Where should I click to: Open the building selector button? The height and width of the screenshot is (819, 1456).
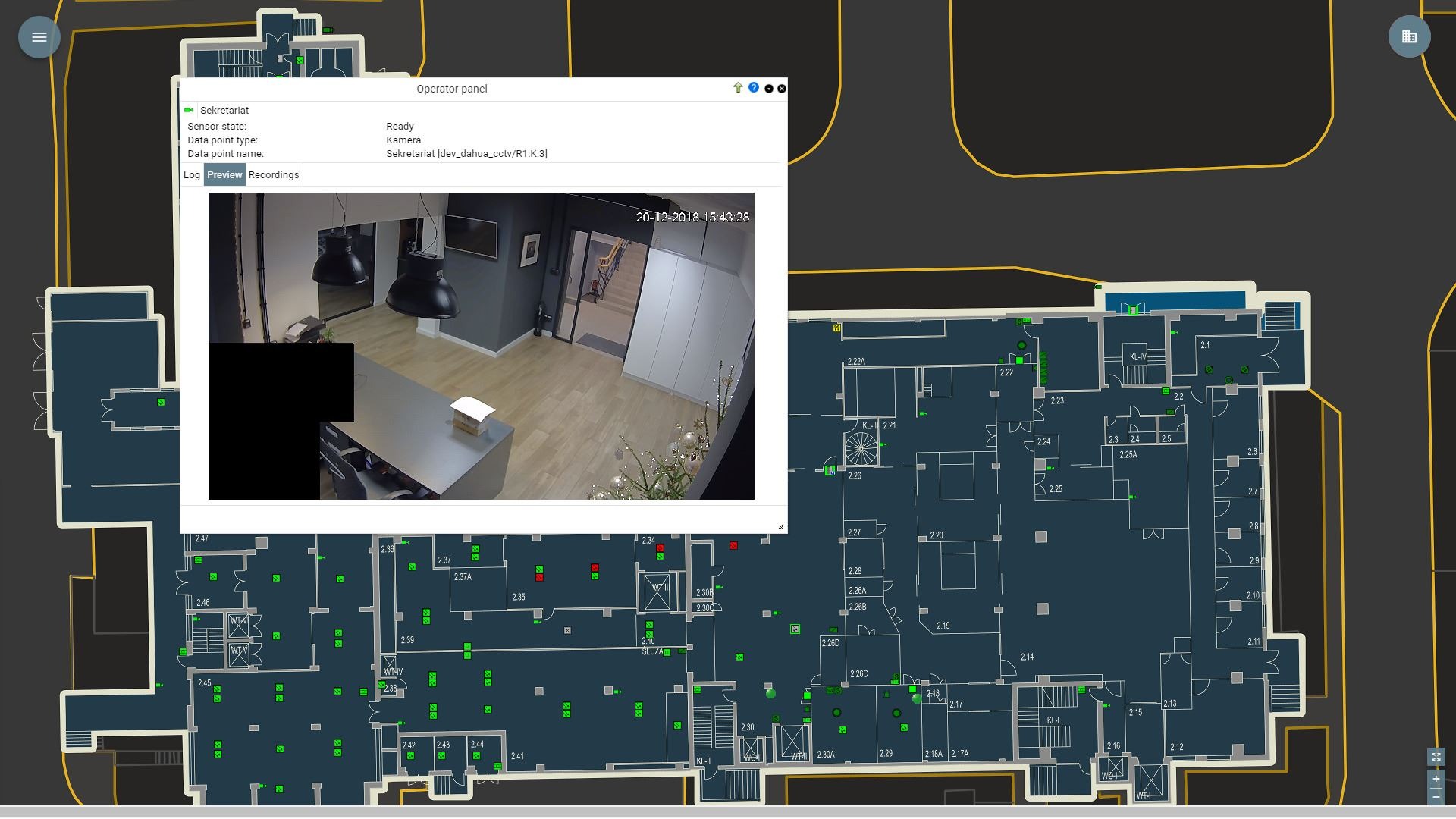click(1409, 37)
